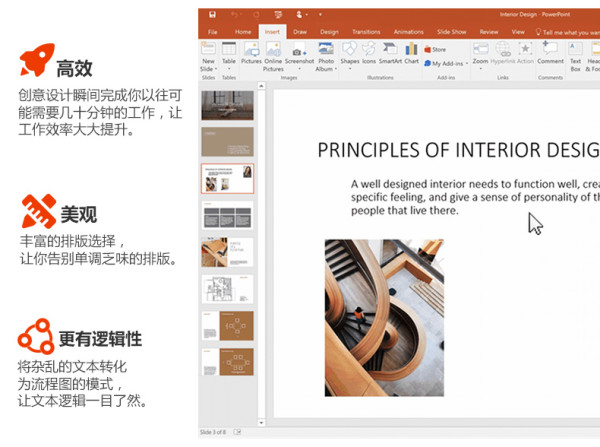Screen dimensions: 600x447
Task: Open the View tab
Action: click(518, 32)
